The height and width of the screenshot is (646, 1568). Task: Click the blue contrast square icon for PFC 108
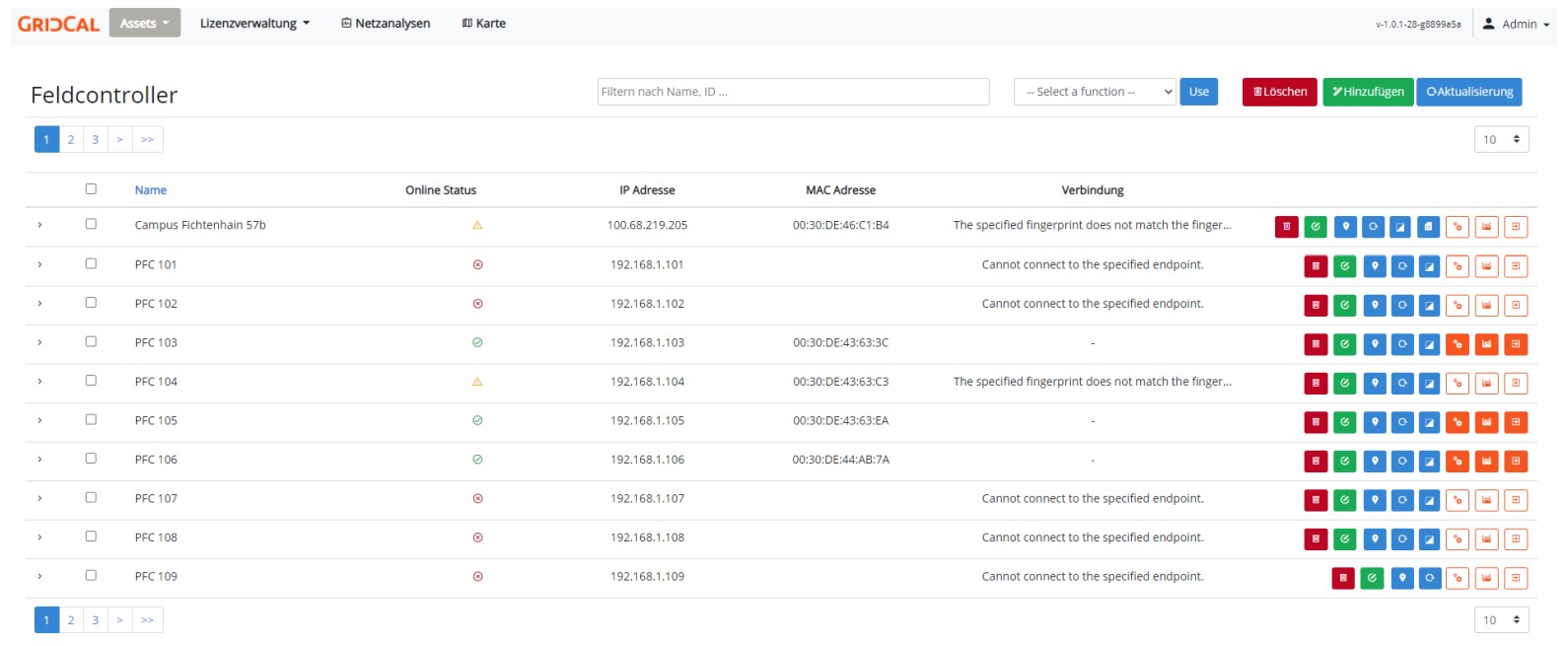coord(1429,539)
